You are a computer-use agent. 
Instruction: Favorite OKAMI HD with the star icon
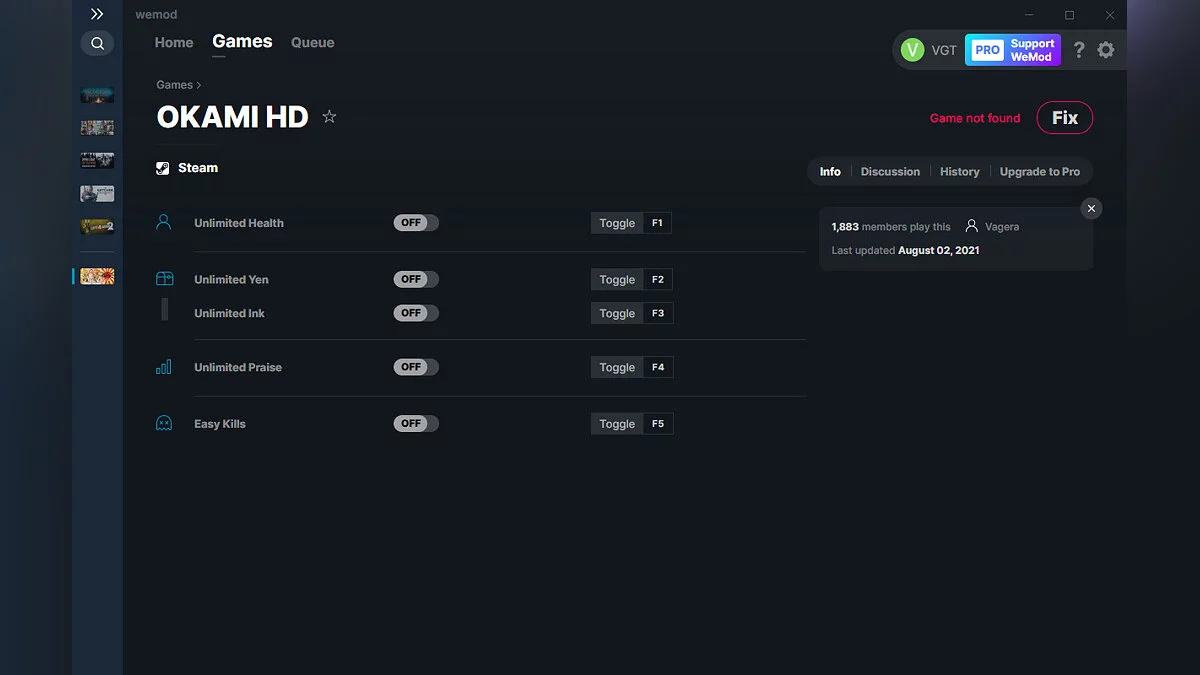coord(329,117)
